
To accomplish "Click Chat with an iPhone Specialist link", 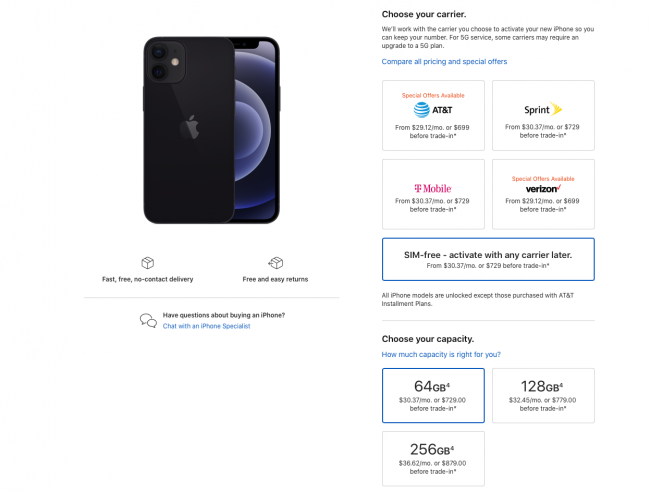I will [x=206, y=326].
